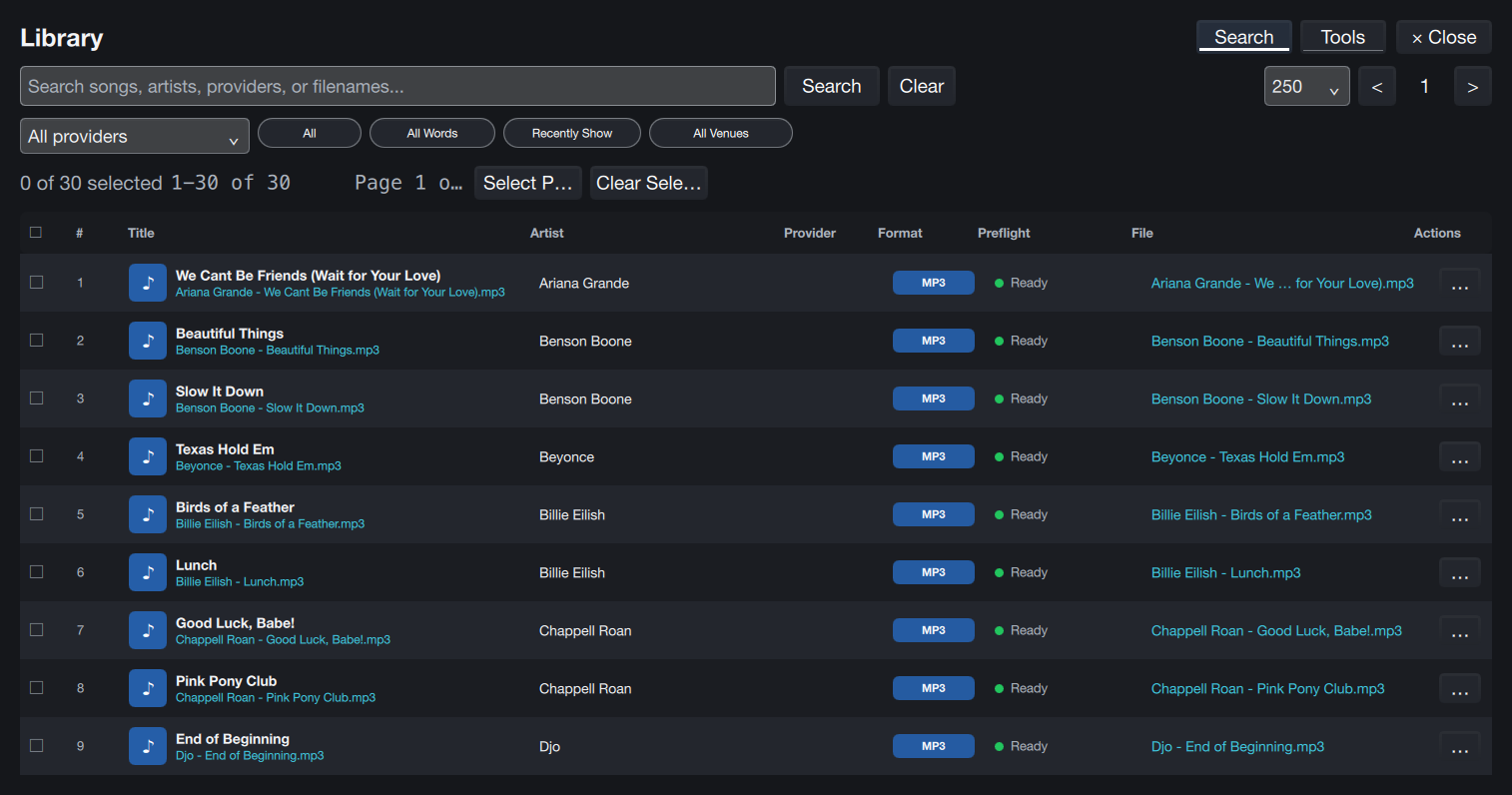Switch to the Search tab
This screenshot has height=795, width=1512.
pos(1244,37)
